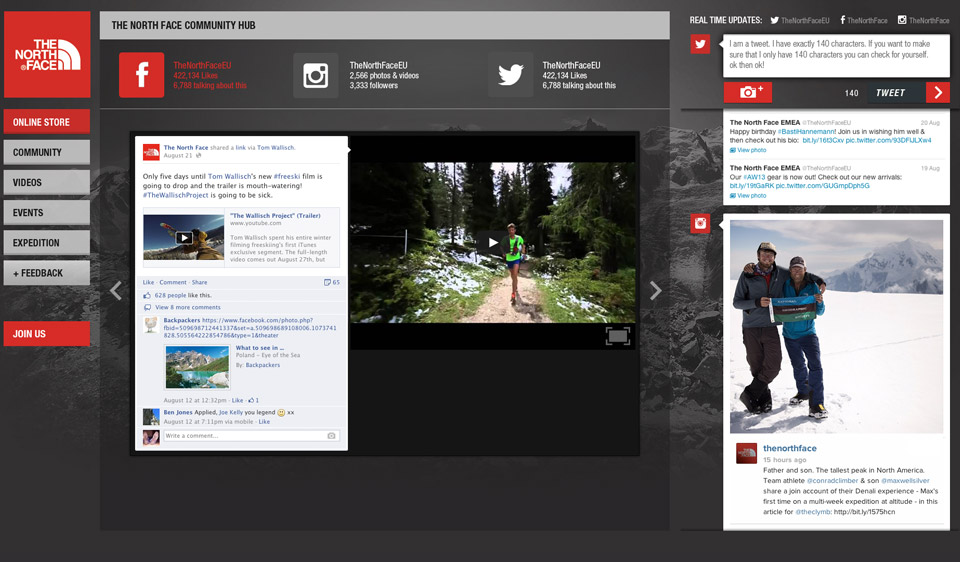Open @conradclimber mention
This screenshot has width=960, height=562.
coord(833,481)
